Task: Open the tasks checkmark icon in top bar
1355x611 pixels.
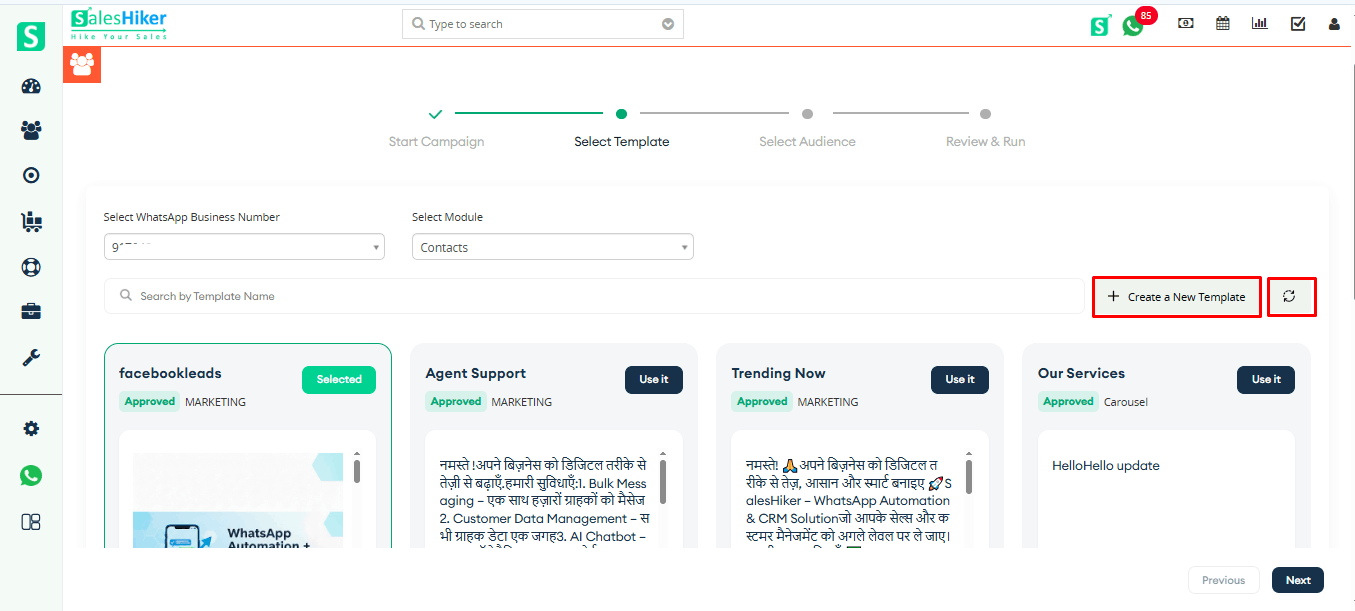Action: [x=1297, y=22]
